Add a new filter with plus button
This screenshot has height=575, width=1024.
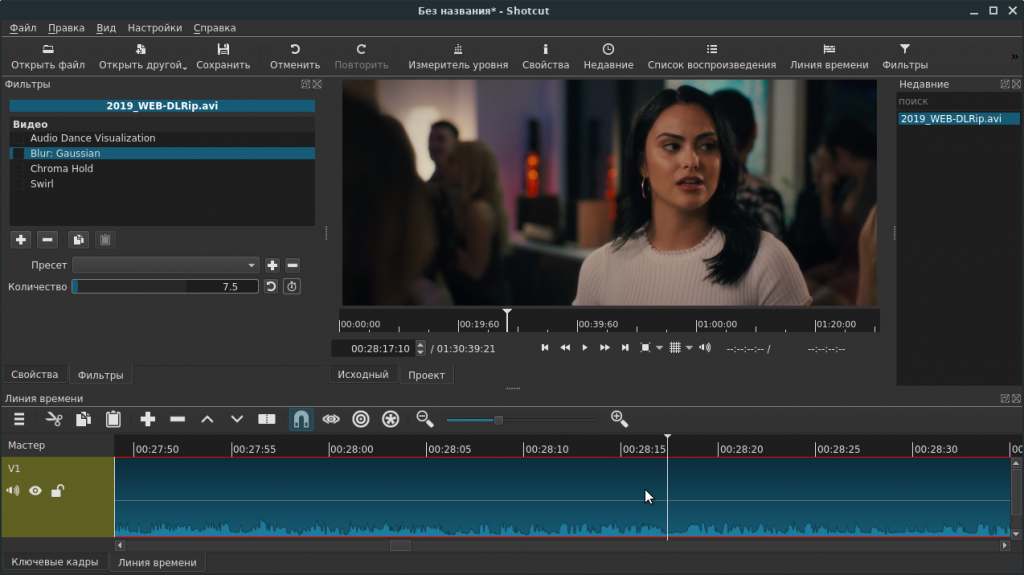click(x=20, y=239)
